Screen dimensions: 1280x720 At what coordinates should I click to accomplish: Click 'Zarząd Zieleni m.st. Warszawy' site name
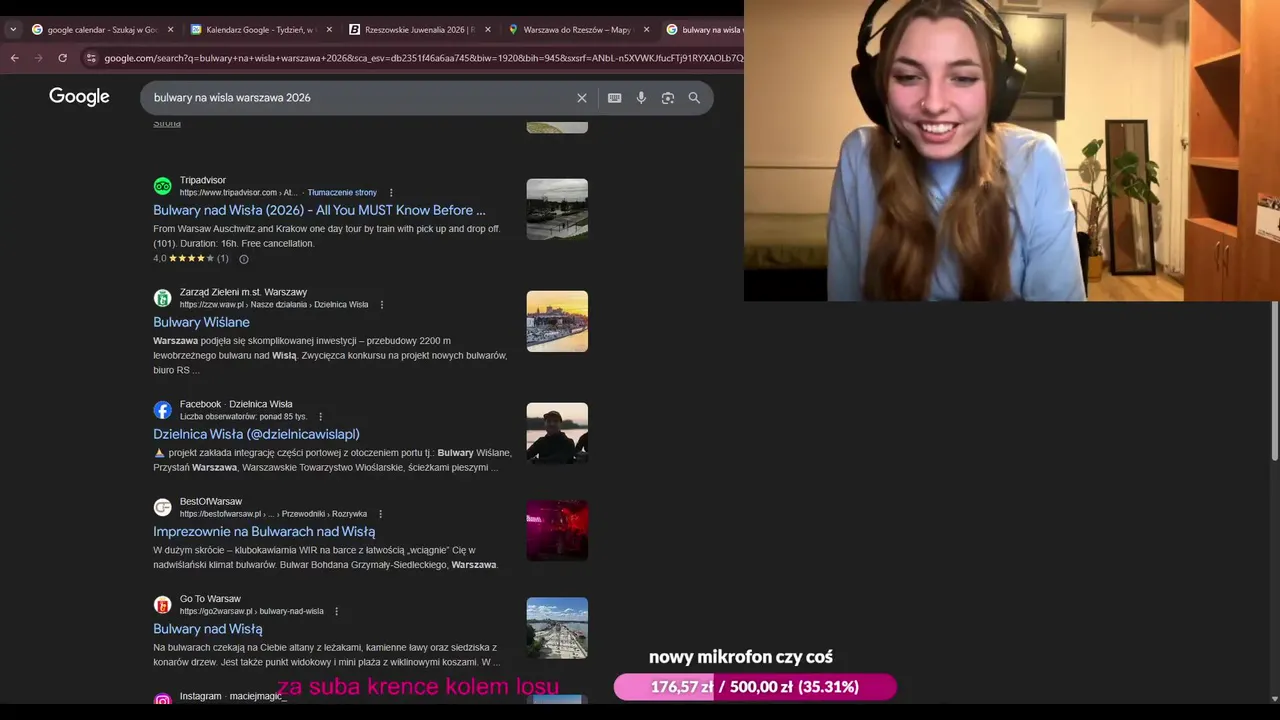click(243, 292)
